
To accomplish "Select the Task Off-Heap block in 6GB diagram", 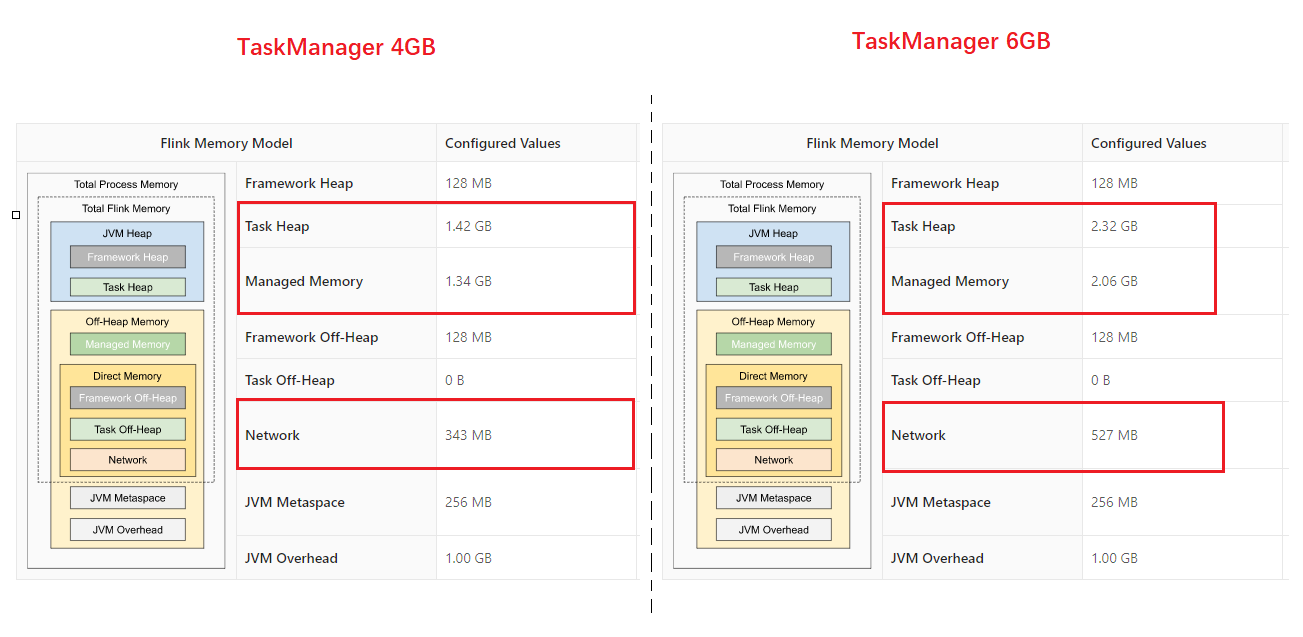I will click(x=773, y=428).
